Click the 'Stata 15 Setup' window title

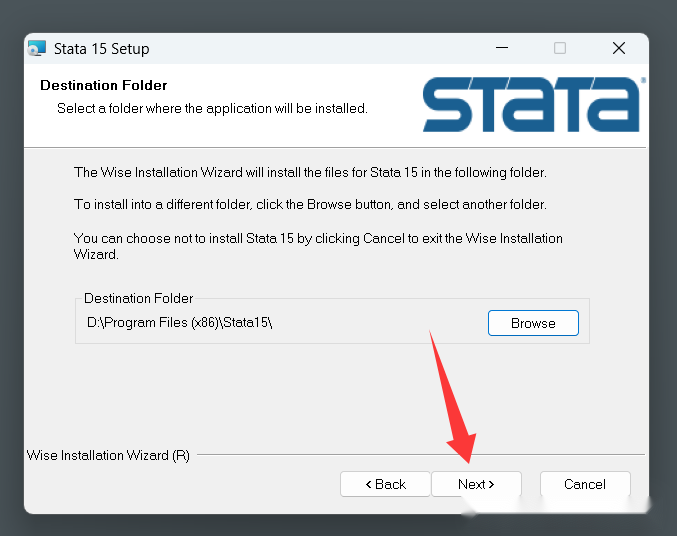(x=101, y=49)
